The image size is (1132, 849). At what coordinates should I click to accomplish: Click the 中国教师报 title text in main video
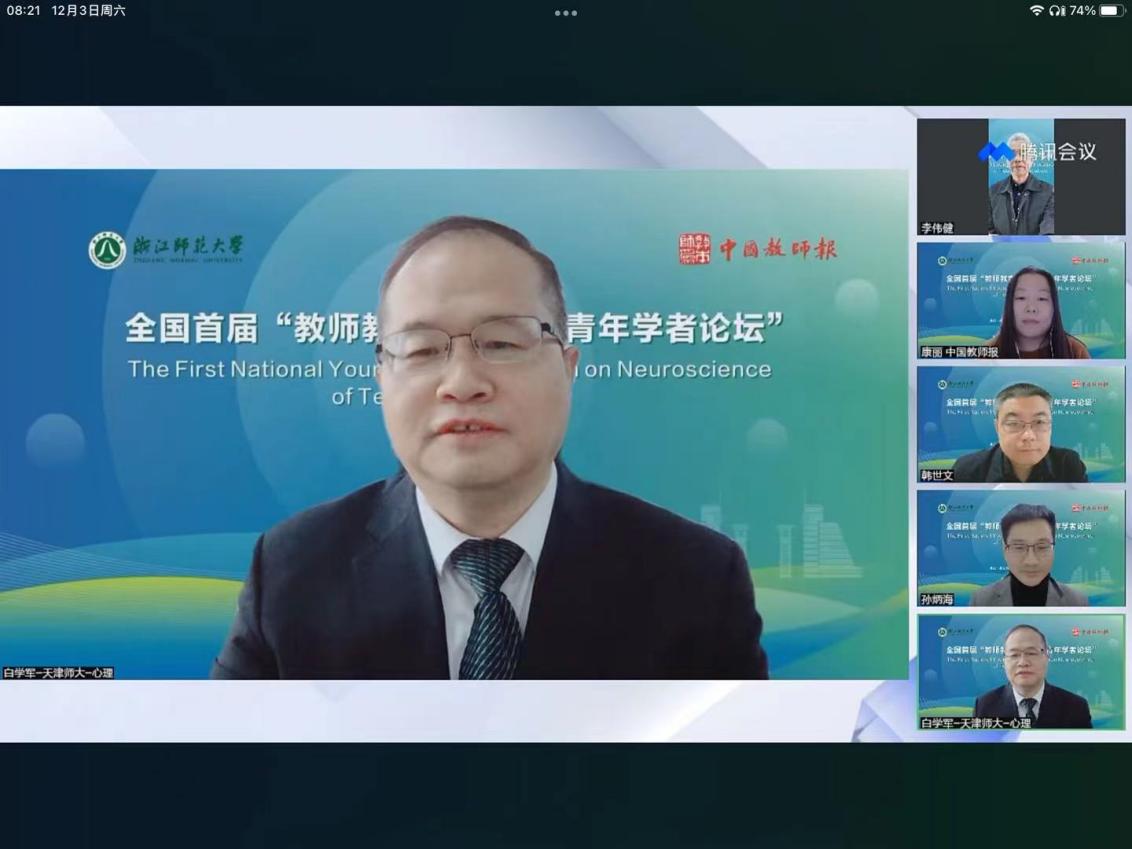[x=778, y=249]
